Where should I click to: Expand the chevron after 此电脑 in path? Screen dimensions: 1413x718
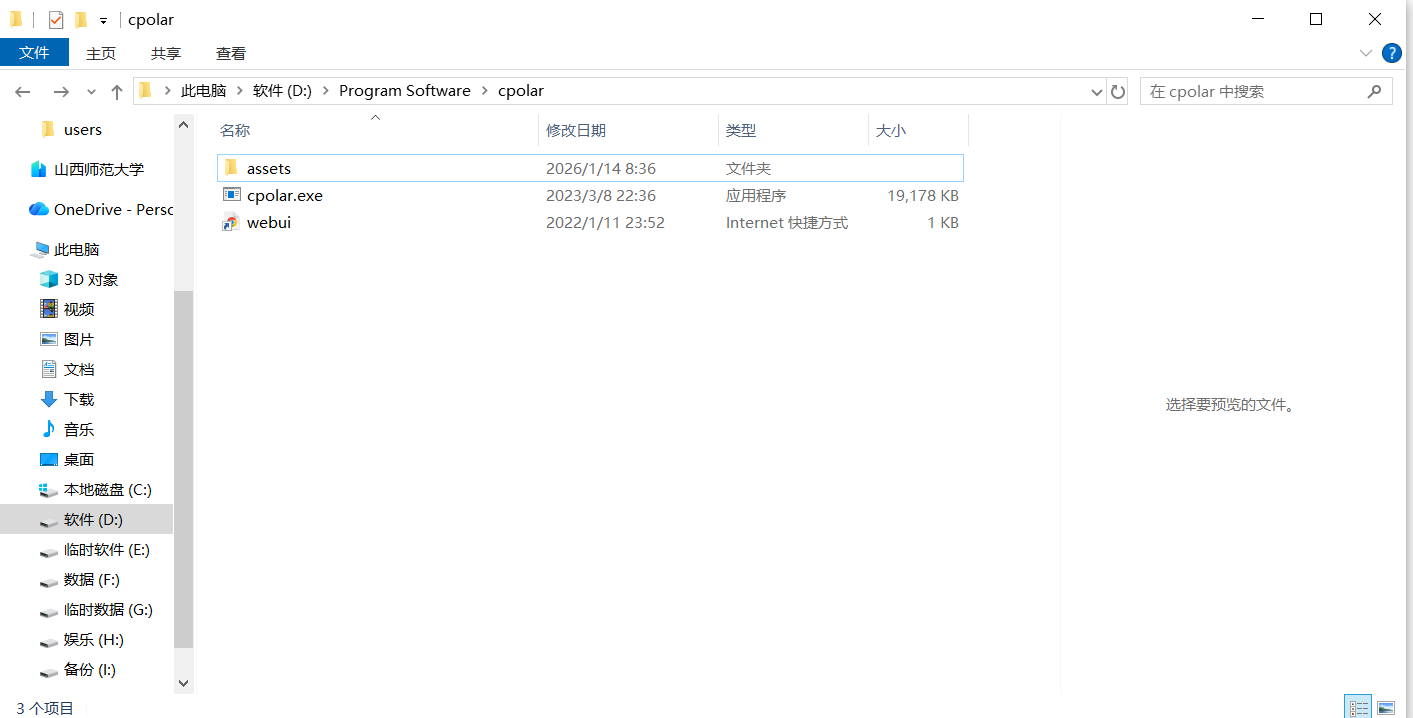[x=239, y=91]
